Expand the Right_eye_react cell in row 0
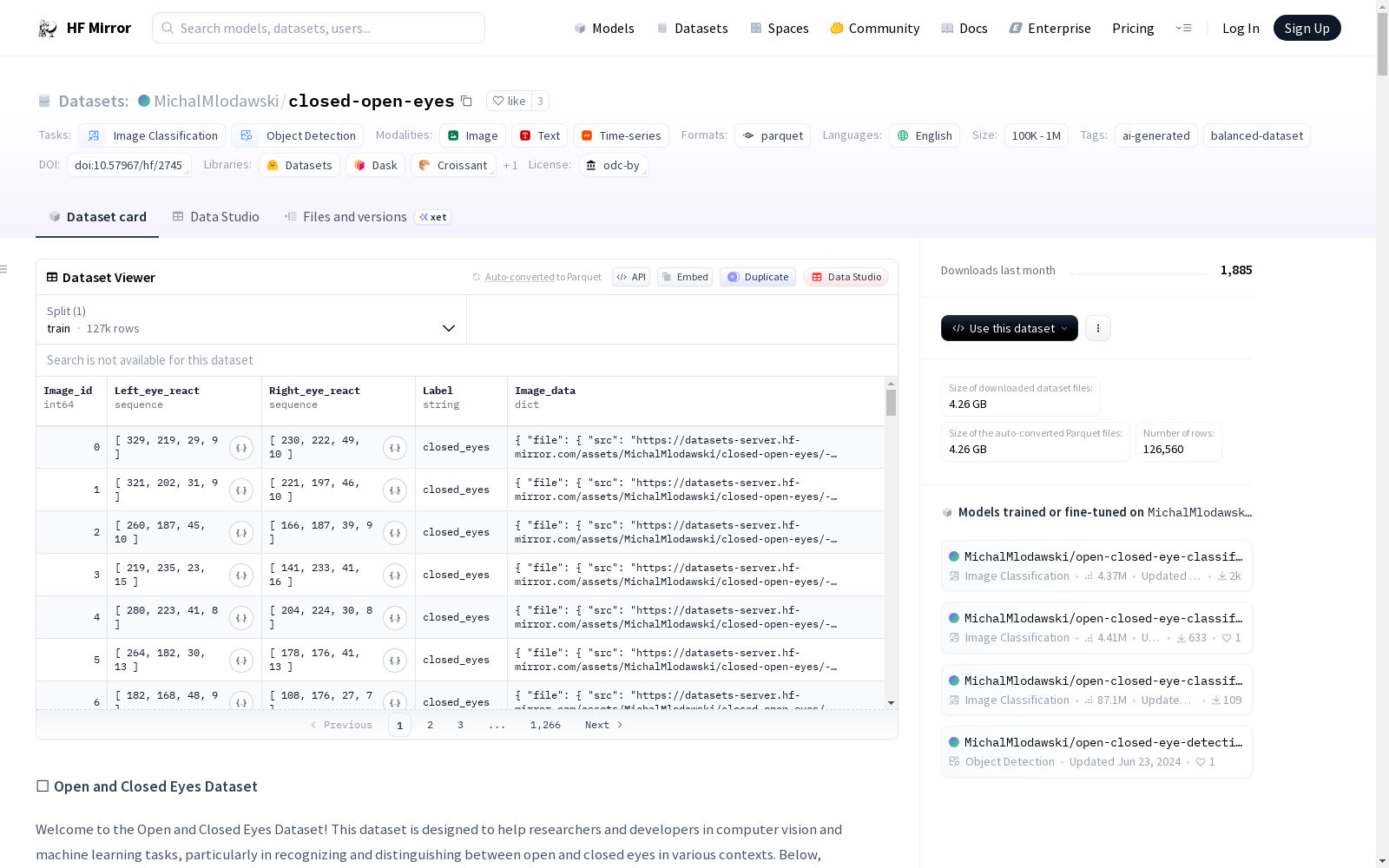Viewport: 1389px width, 868px height. [395, 448]
